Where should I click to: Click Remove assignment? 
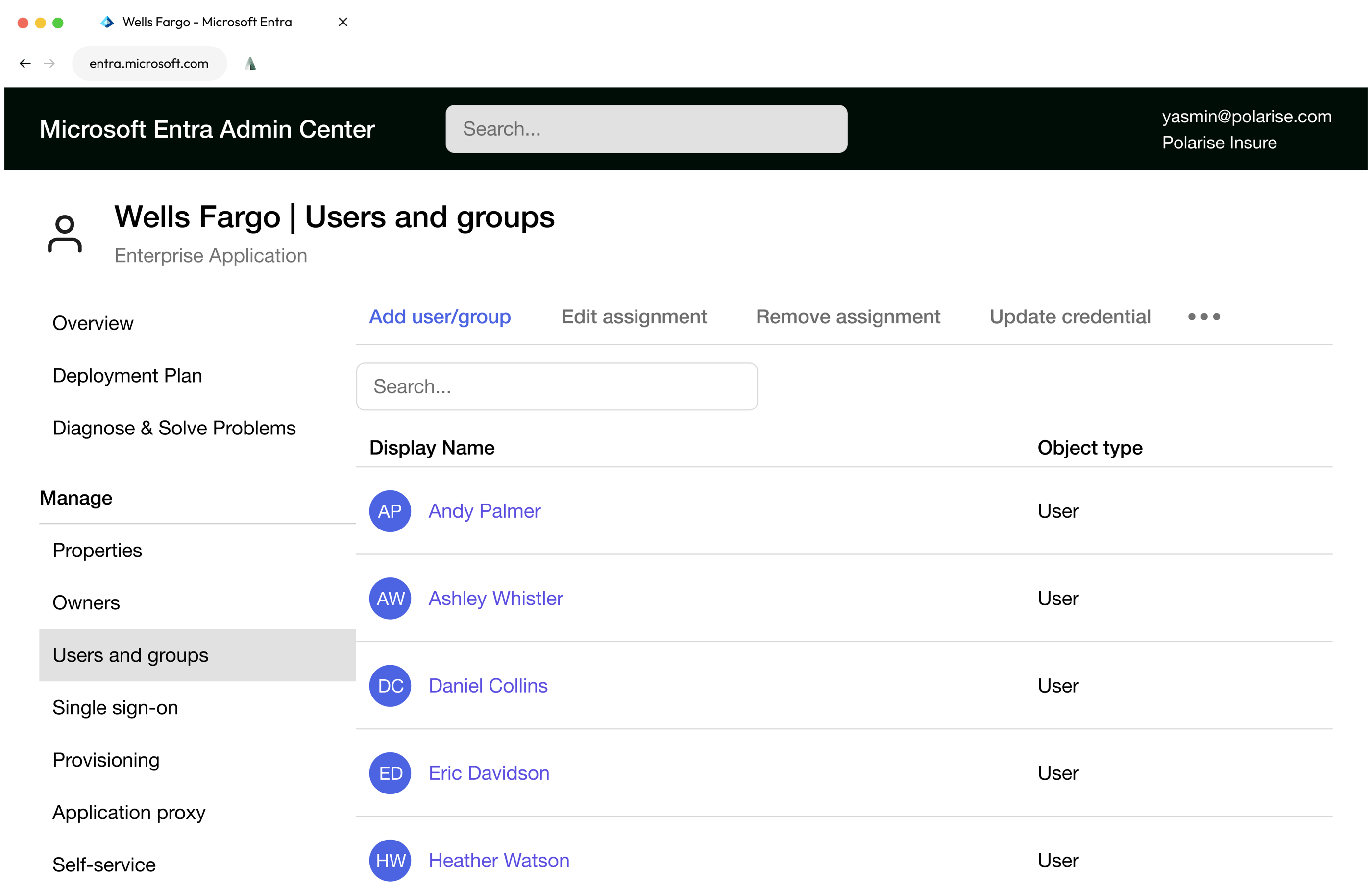click(848, 316)
